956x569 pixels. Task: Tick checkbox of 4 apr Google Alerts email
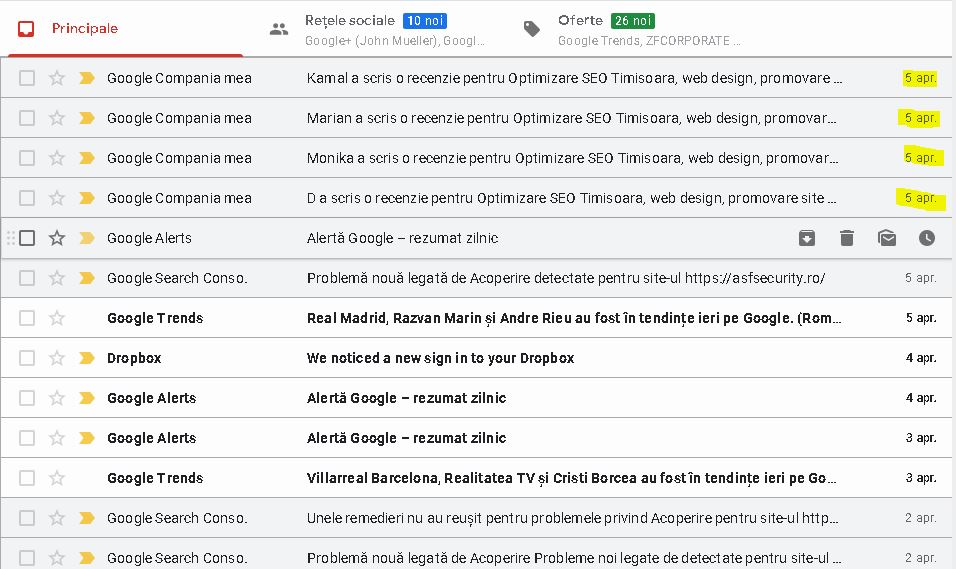coord(27,398)
